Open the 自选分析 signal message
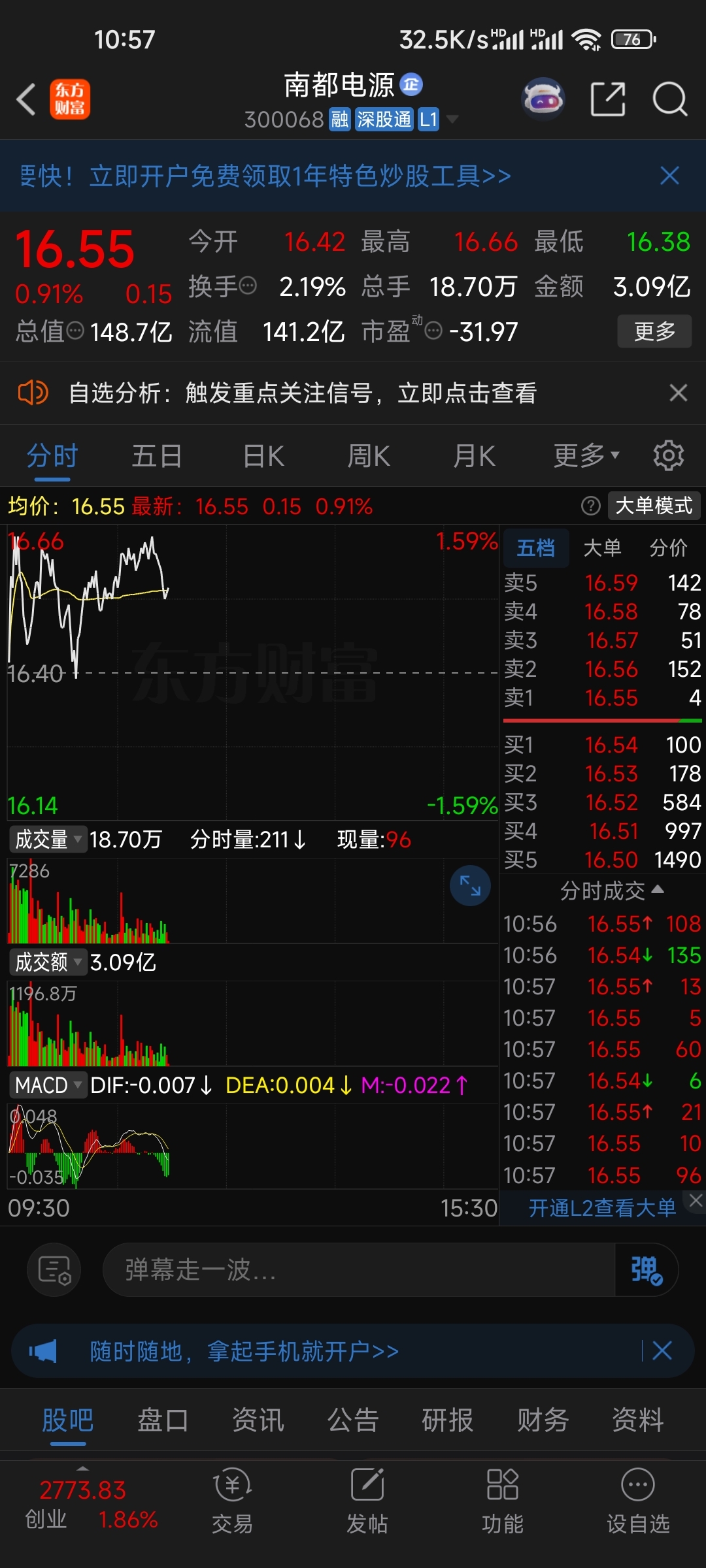 pyautogui.click(x=303, y=393)
